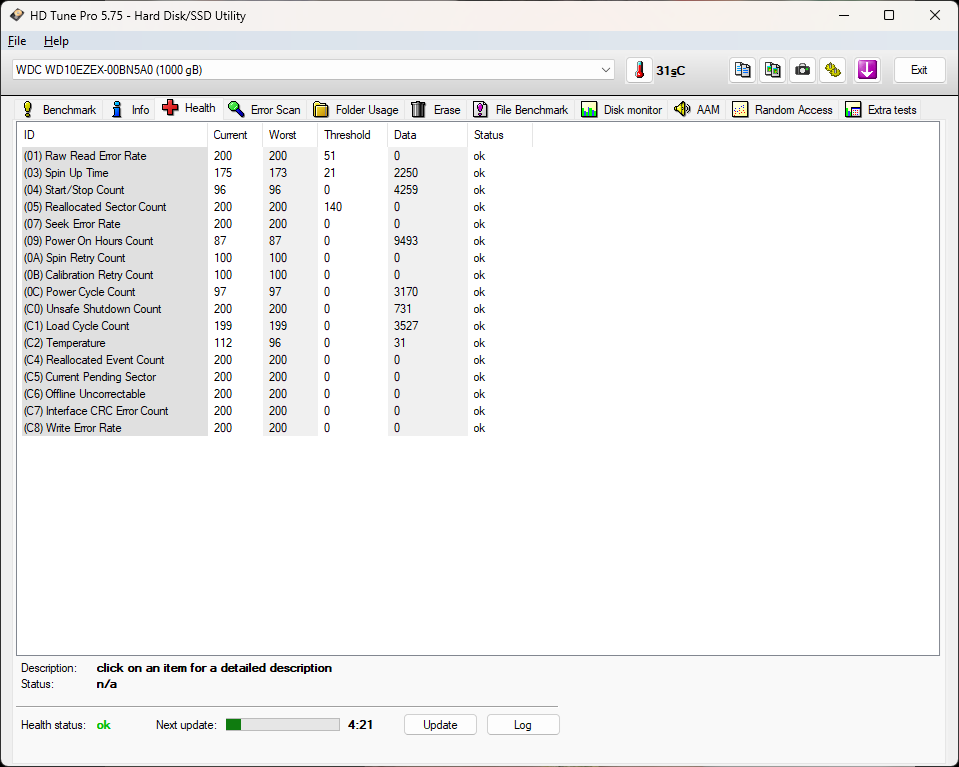
Task: Click the Log button
Action: (x=523, y=725)
